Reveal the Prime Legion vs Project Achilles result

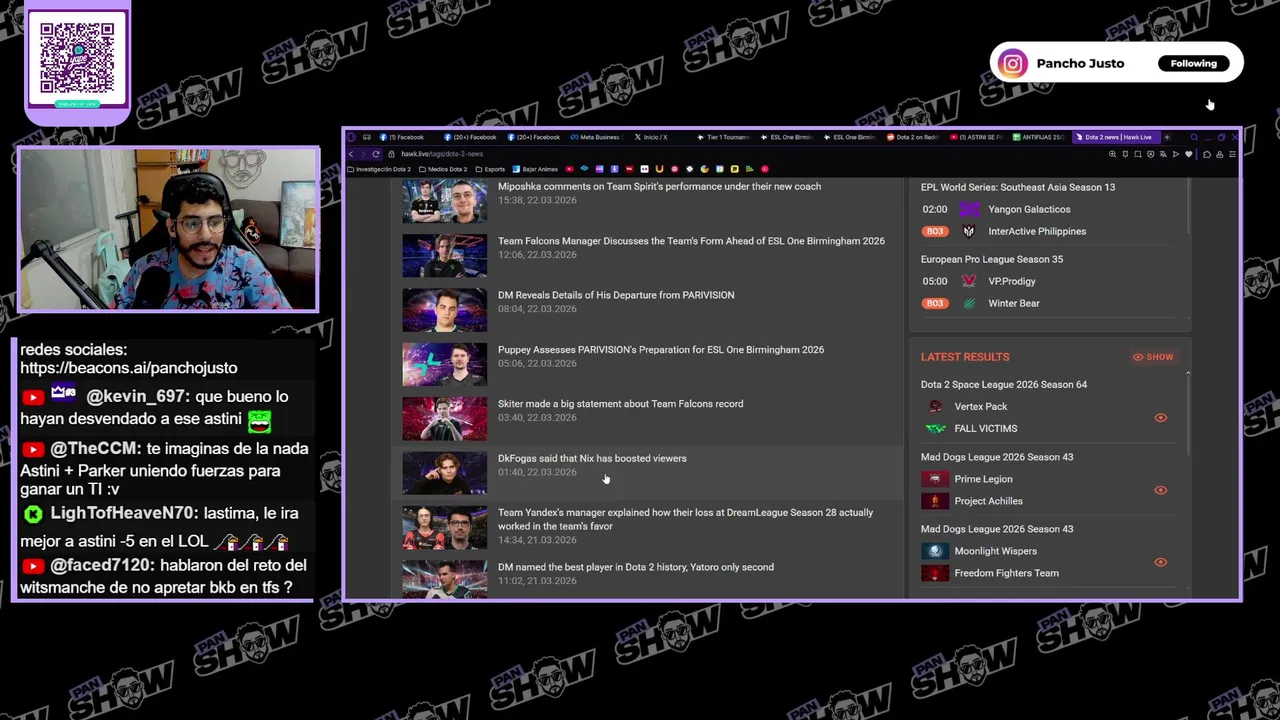click(1161, 490)
